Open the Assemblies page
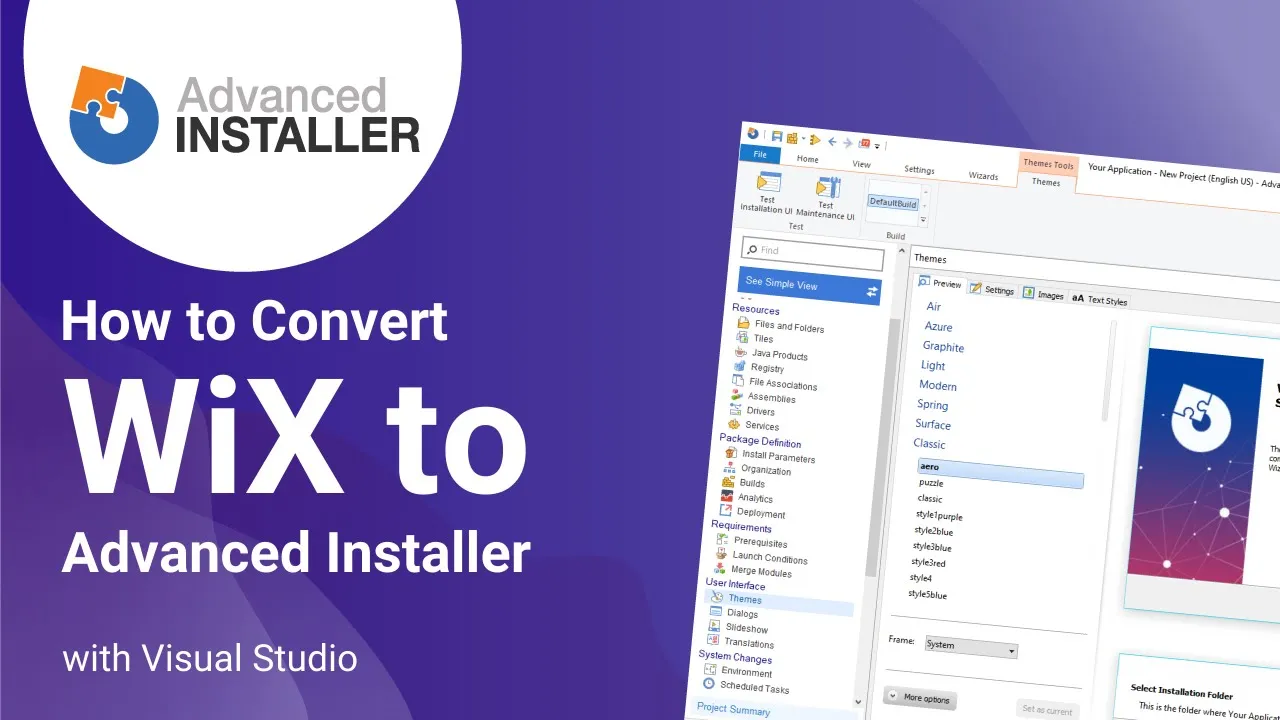The image size is (1280, 720). coord(762,396)
